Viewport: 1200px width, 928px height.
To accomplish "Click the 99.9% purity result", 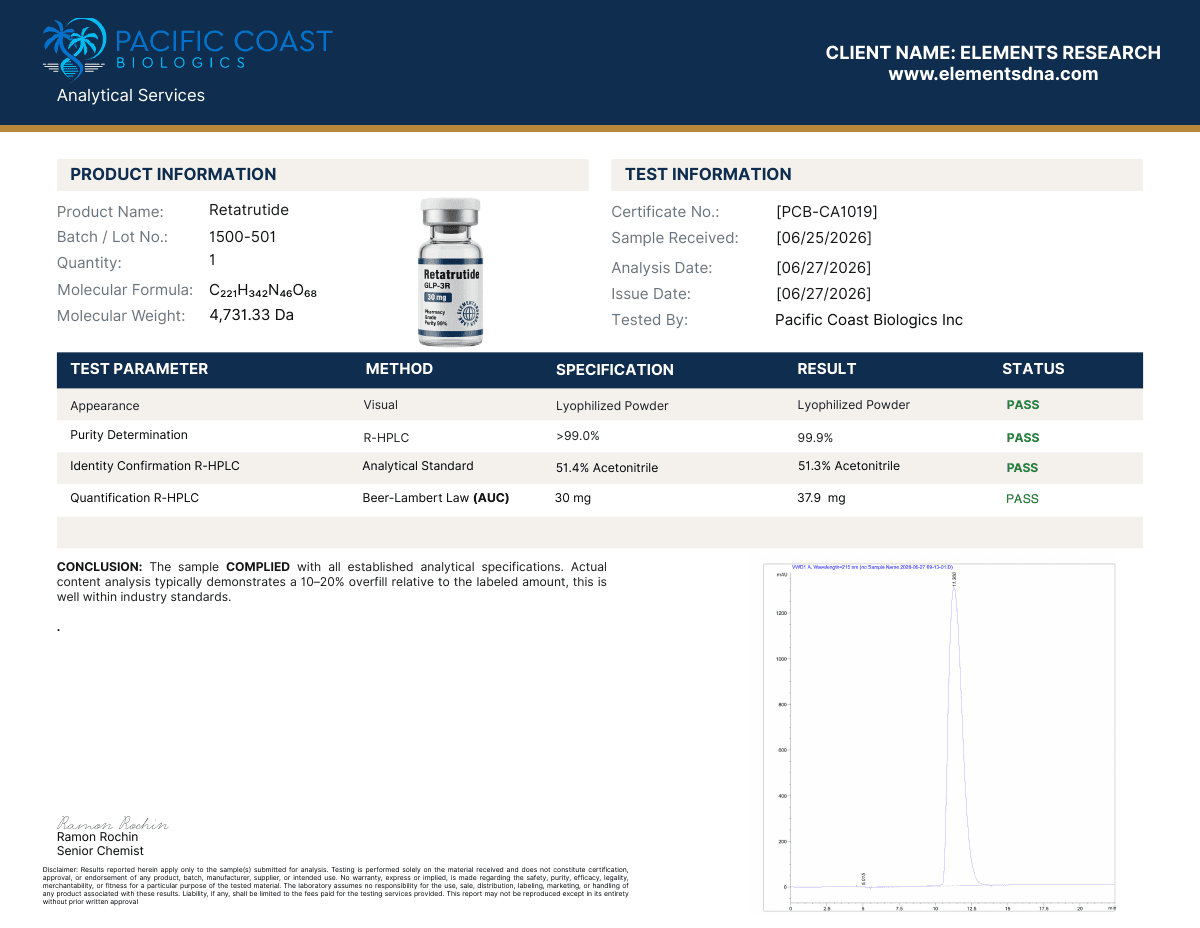I will (815, 438).
